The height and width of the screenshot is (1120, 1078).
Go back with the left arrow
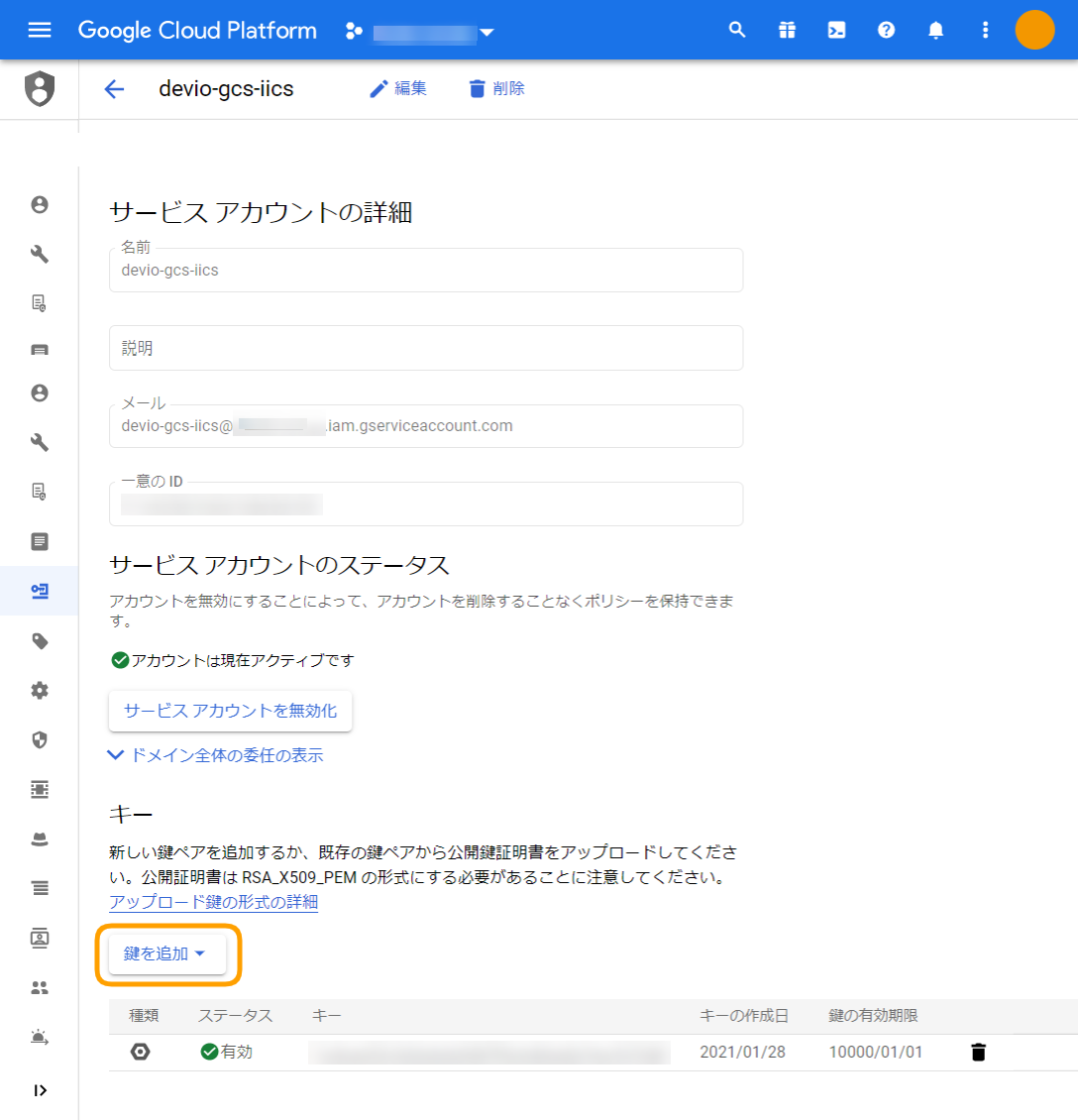114,88
